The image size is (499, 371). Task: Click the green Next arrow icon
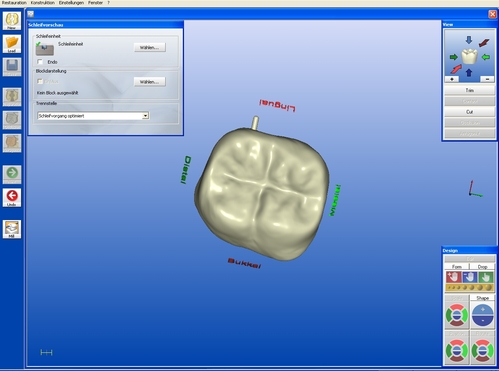coord(12,174)
